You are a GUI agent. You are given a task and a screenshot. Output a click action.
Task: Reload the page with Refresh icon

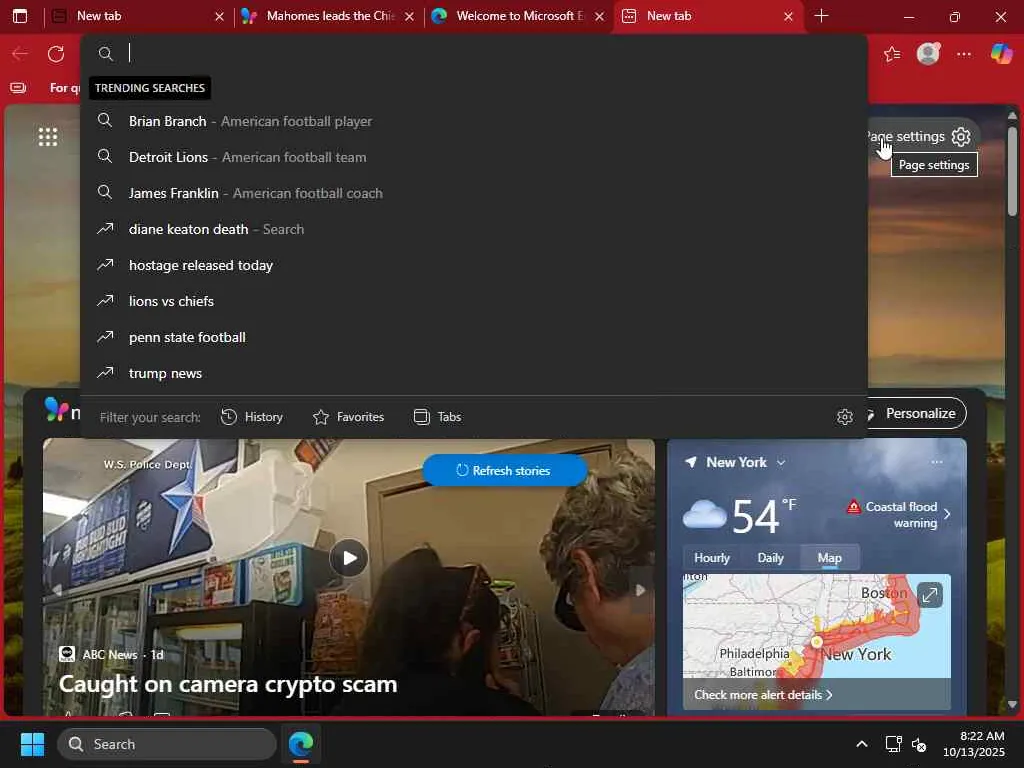tap(56, 54)
